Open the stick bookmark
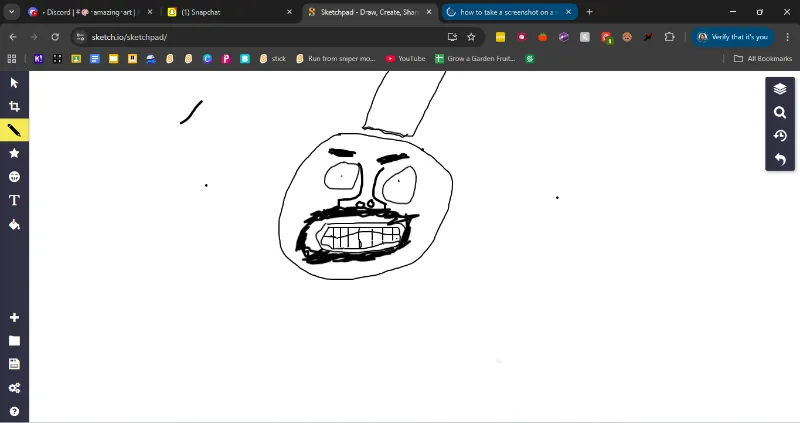 pyautogui.click(x=273, y=59)
